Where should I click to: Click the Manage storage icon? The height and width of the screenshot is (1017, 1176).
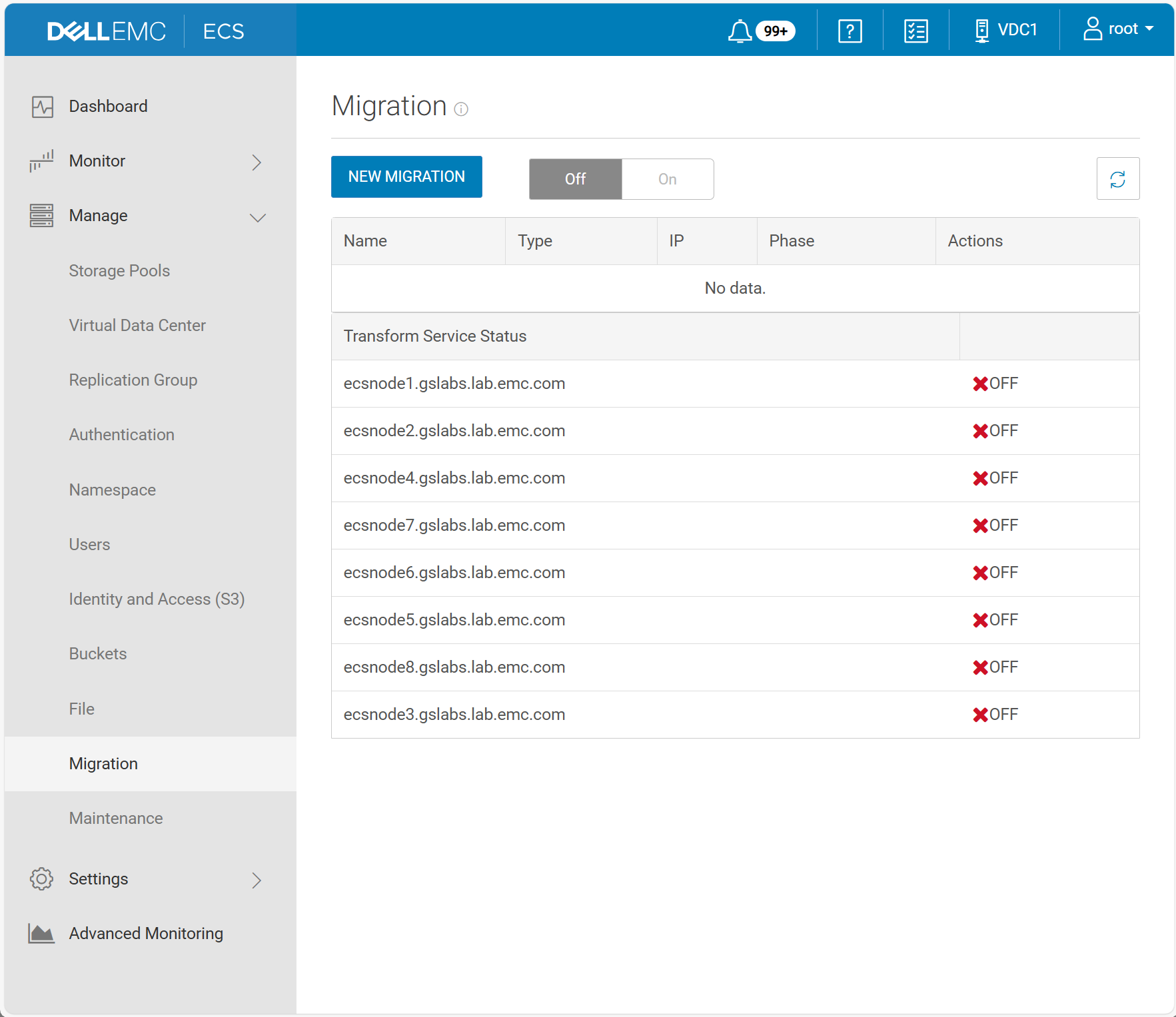coord(41,215)
